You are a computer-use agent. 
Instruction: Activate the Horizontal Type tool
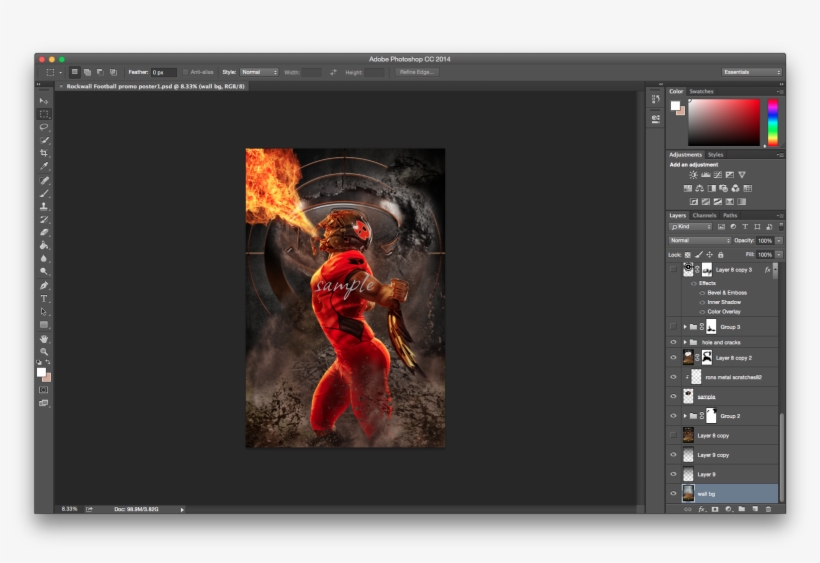coord(44,298)
